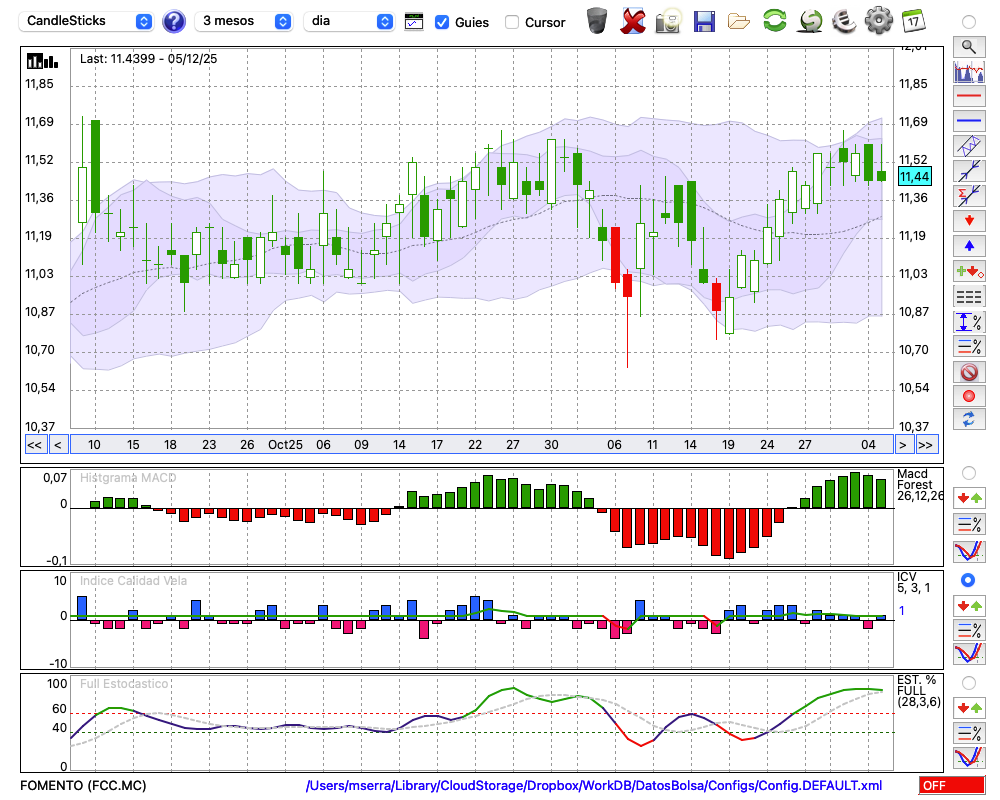1000x800 pixels.
Task: Click the ICV 5, 3, 1 label
Action: tap(913, 582)
